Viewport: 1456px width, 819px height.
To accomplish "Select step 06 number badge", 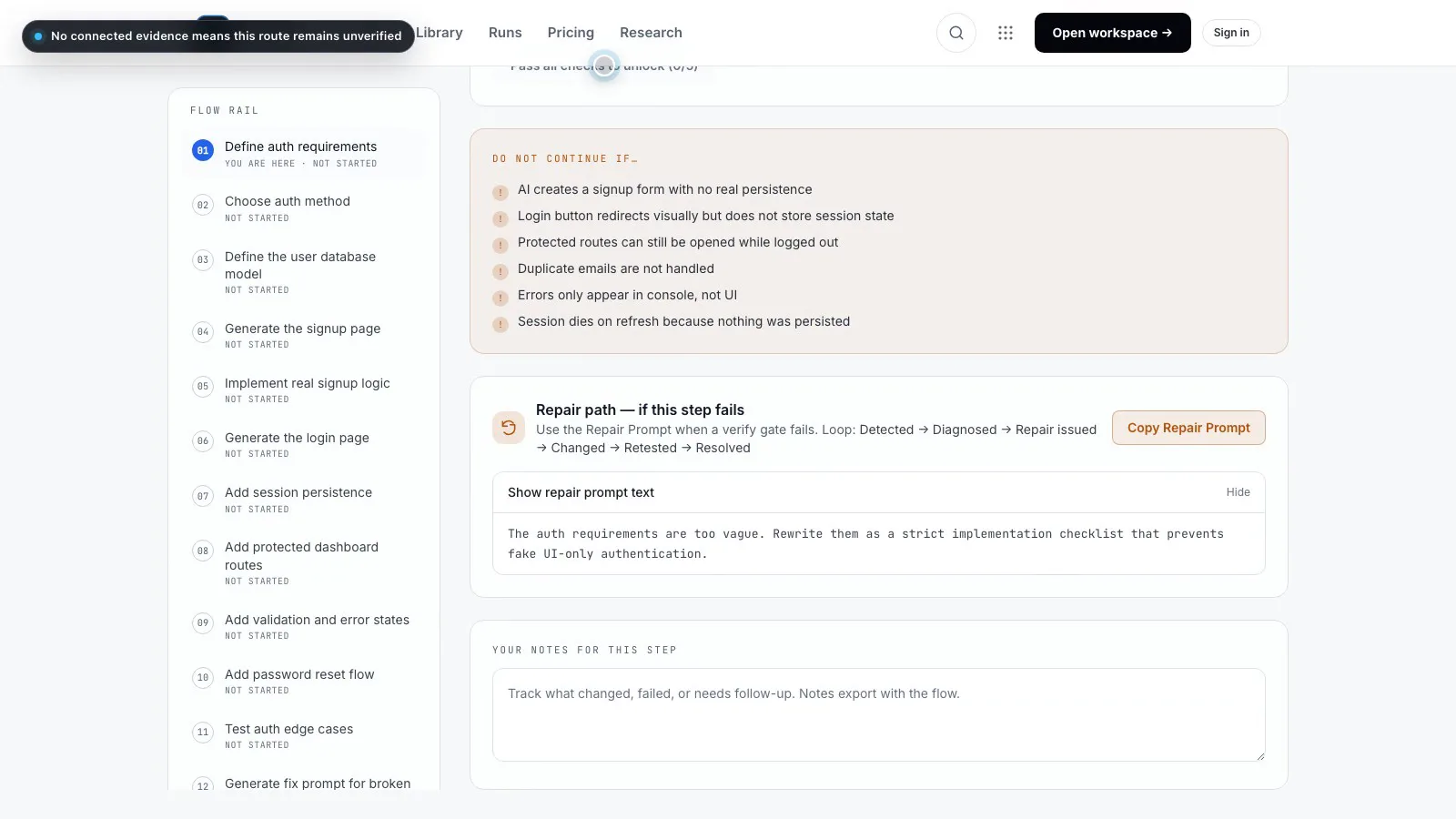I will click(x=203, y=440).
